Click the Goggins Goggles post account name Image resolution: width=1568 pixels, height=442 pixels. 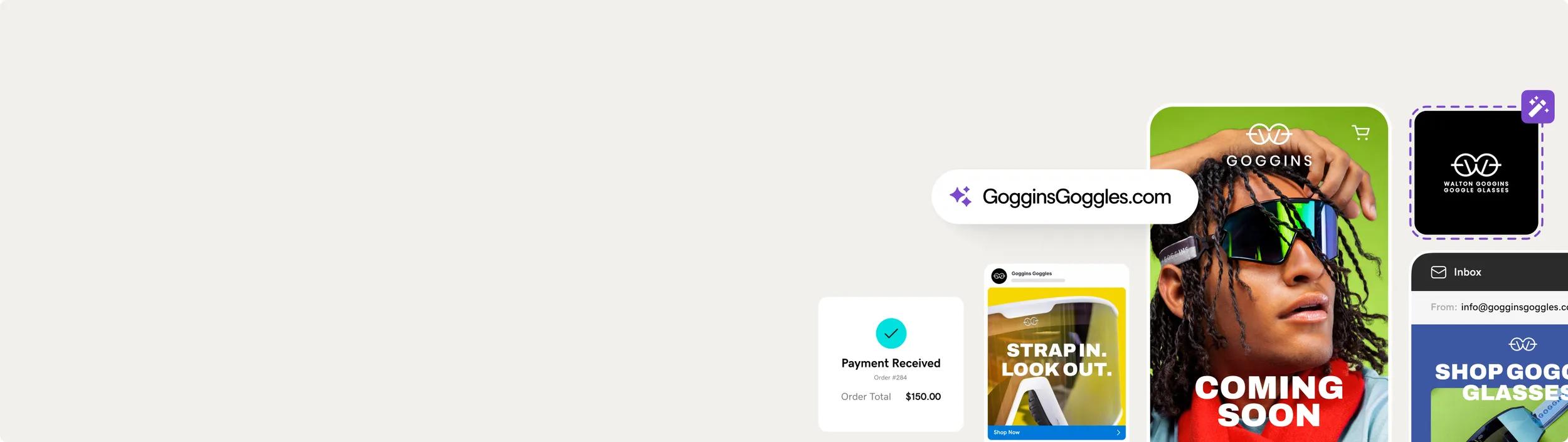click(1031, 273)
